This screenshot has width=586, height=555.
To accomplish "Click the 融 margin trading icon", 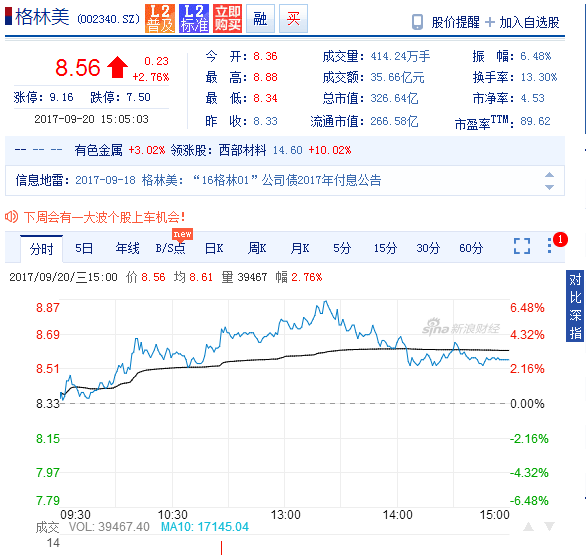I will 260,19.
